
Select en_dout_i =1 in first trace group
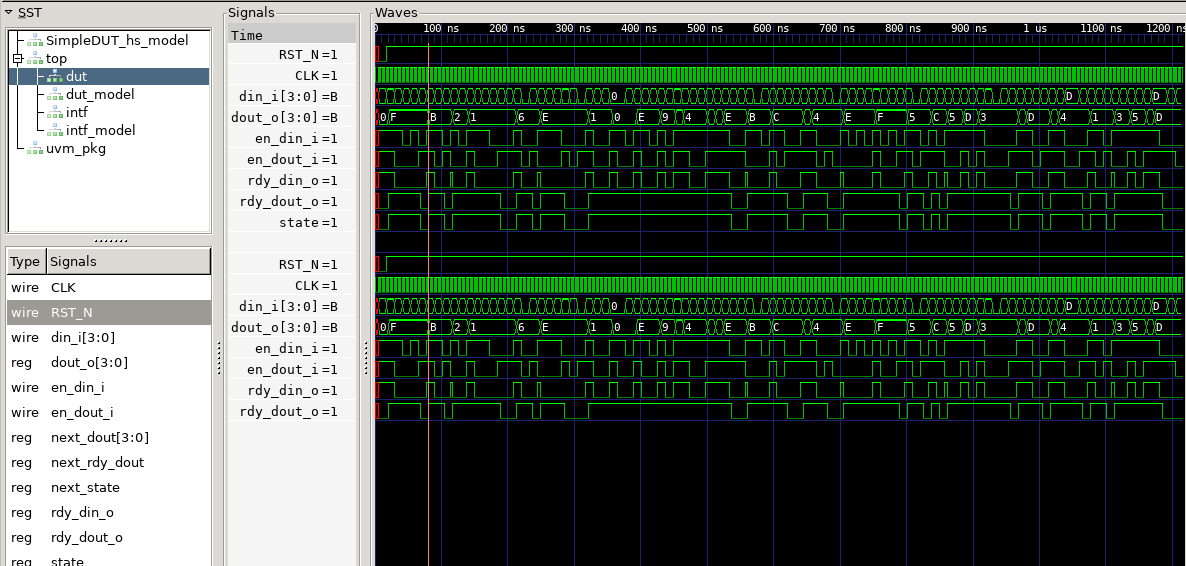292,160
